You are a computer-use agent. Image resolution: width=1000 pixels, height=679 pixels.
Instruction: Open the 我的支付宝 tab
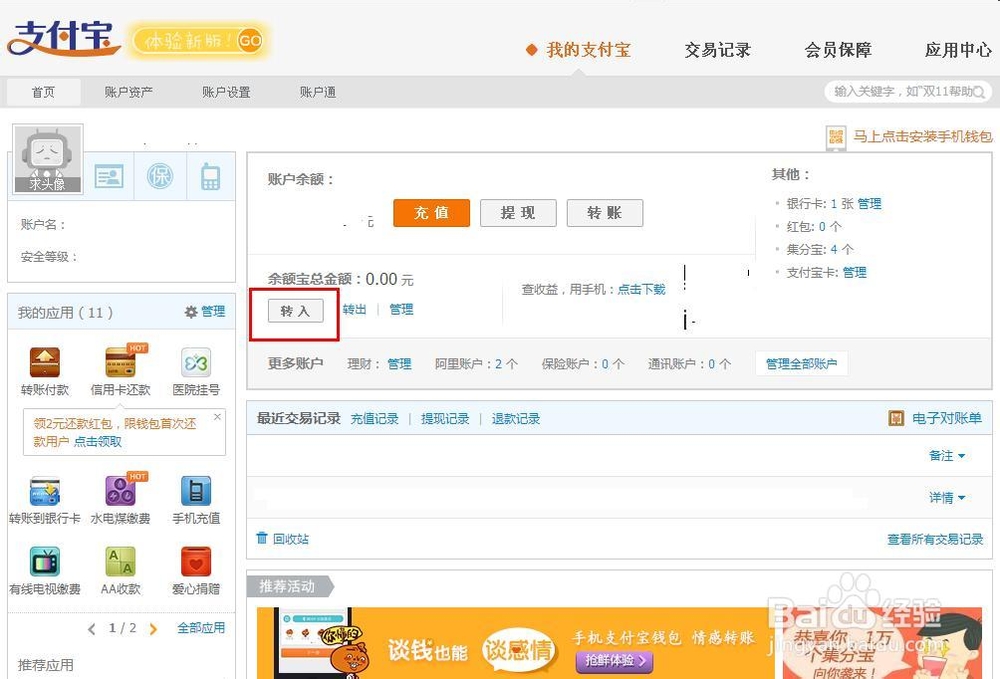point(588,50)
